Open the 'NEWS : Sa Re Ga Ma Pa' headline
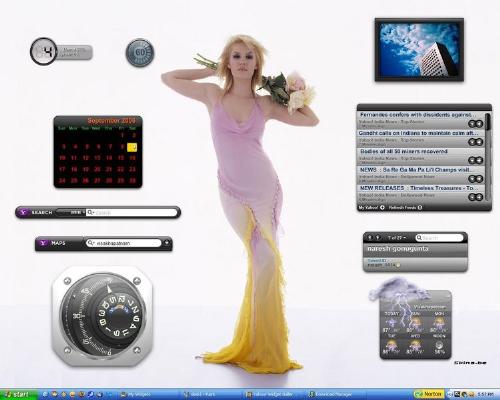 tap(417, 170)
